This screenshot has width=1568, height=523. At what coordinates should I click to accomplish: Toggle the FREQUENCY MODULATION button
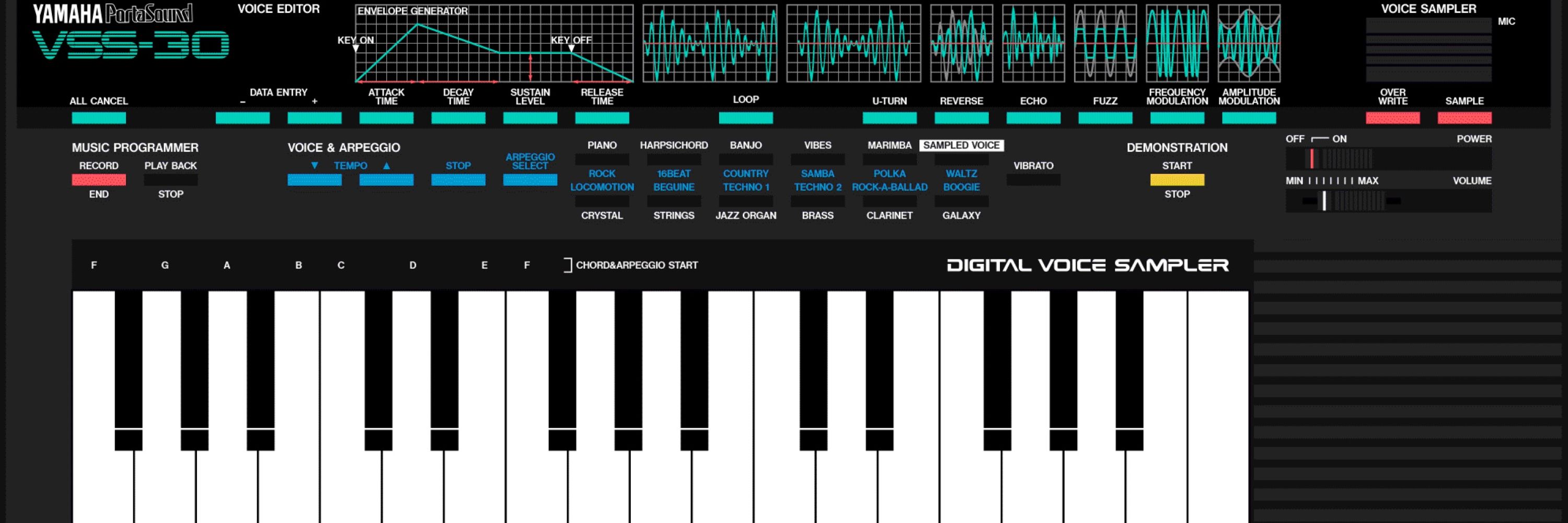point(1177,118)
